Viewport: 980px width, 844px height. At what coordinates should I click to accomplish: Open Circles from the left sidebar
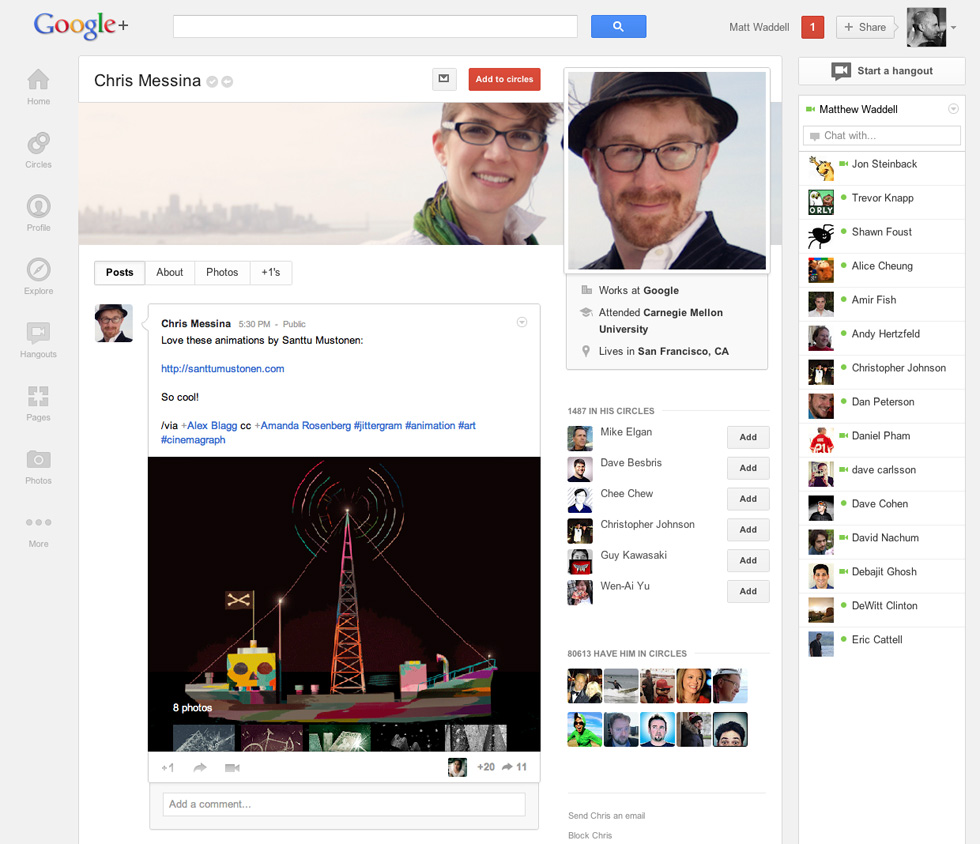click(x=38, y=149)
